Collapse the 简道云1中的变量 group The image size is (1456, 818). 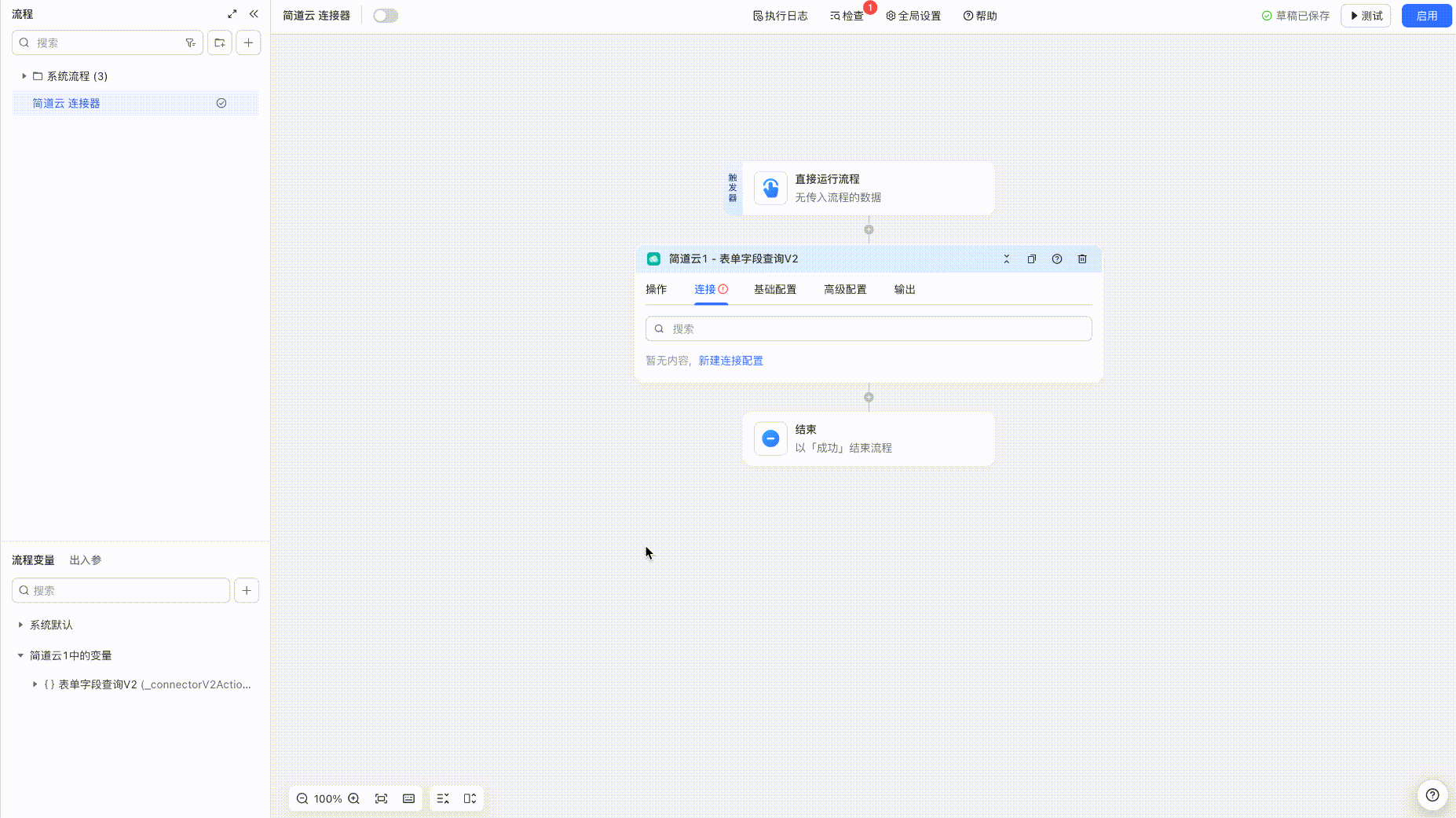20,655
